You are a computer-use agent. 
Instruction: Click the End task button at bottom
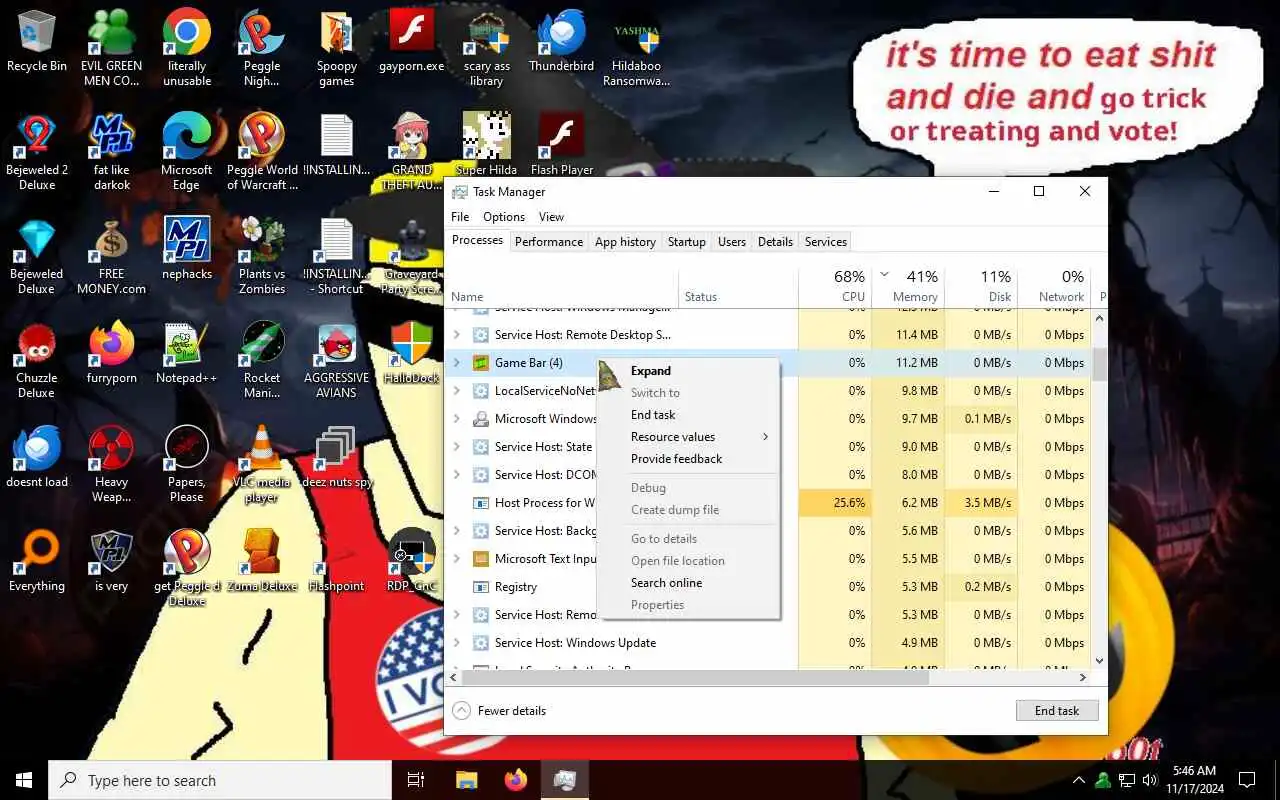[x=1057, y=711]
